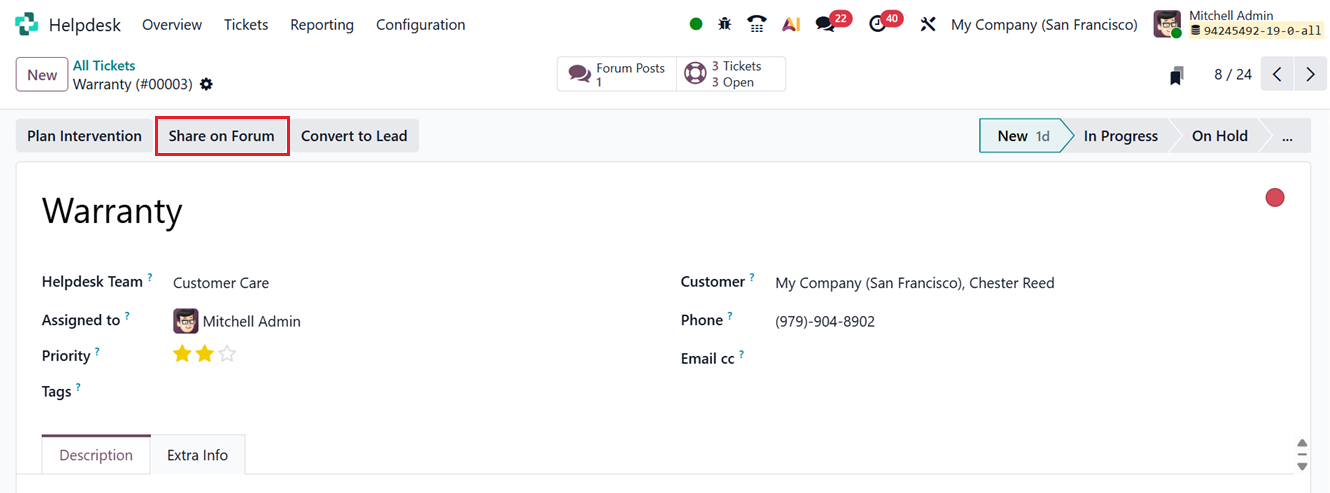
Task: Click the AI assistant icon
Action: point(791,24)
